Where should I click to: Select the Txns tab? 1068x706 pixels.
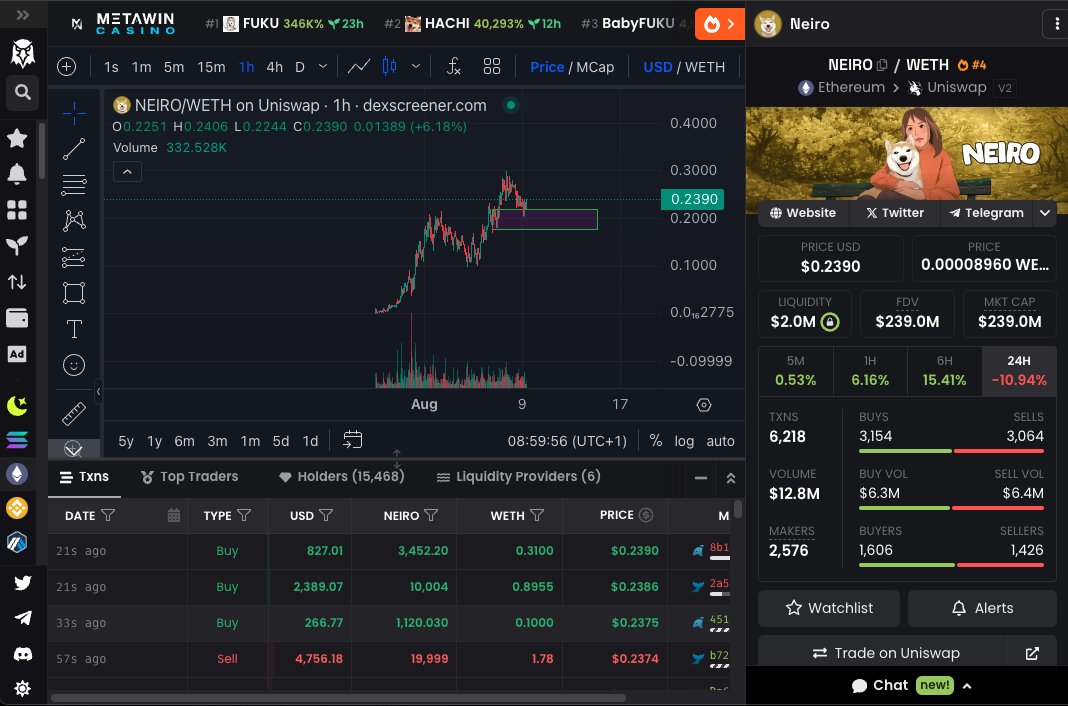click(84, 477)
